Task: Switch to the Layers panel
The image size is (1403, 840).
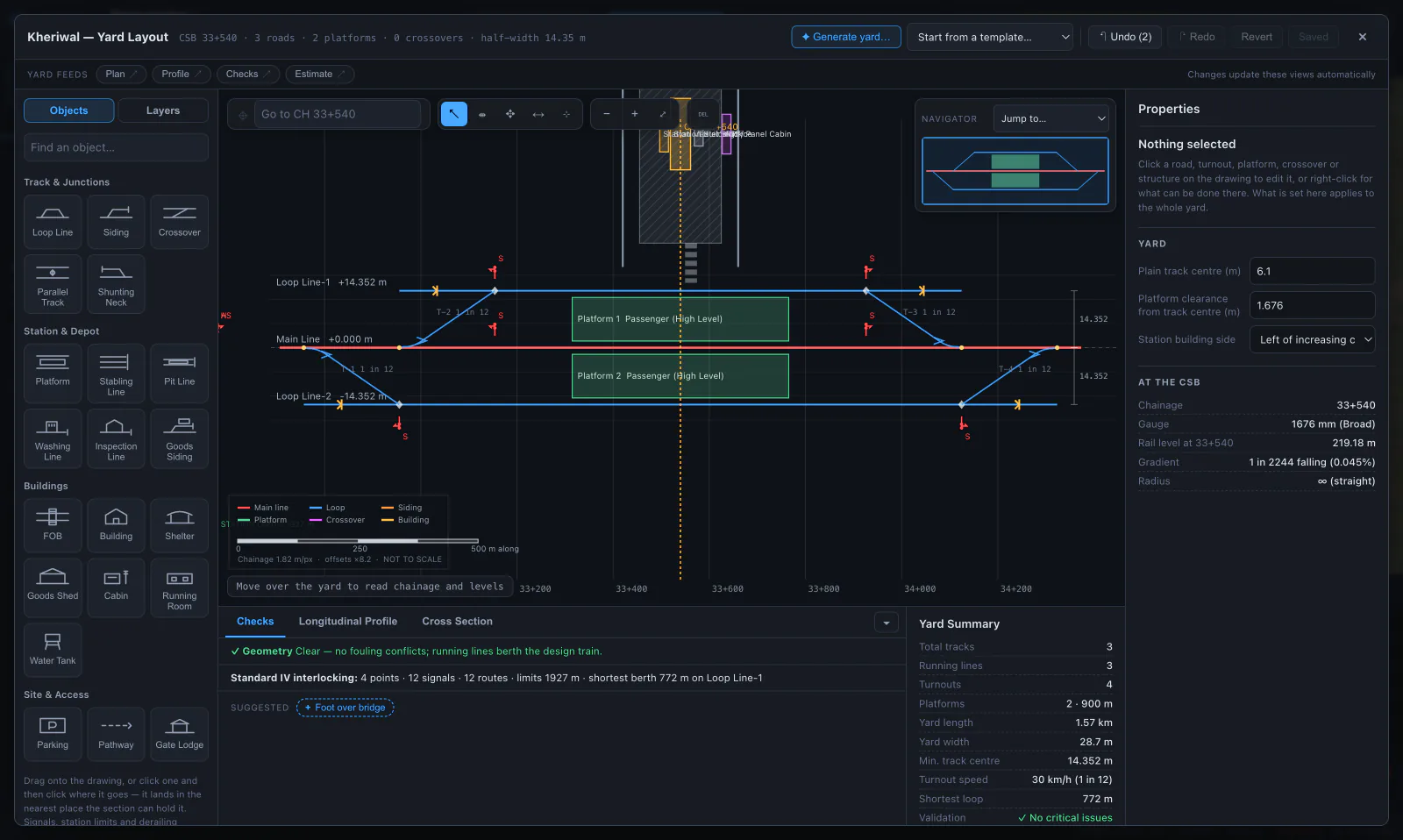Action: click(163, 110)
